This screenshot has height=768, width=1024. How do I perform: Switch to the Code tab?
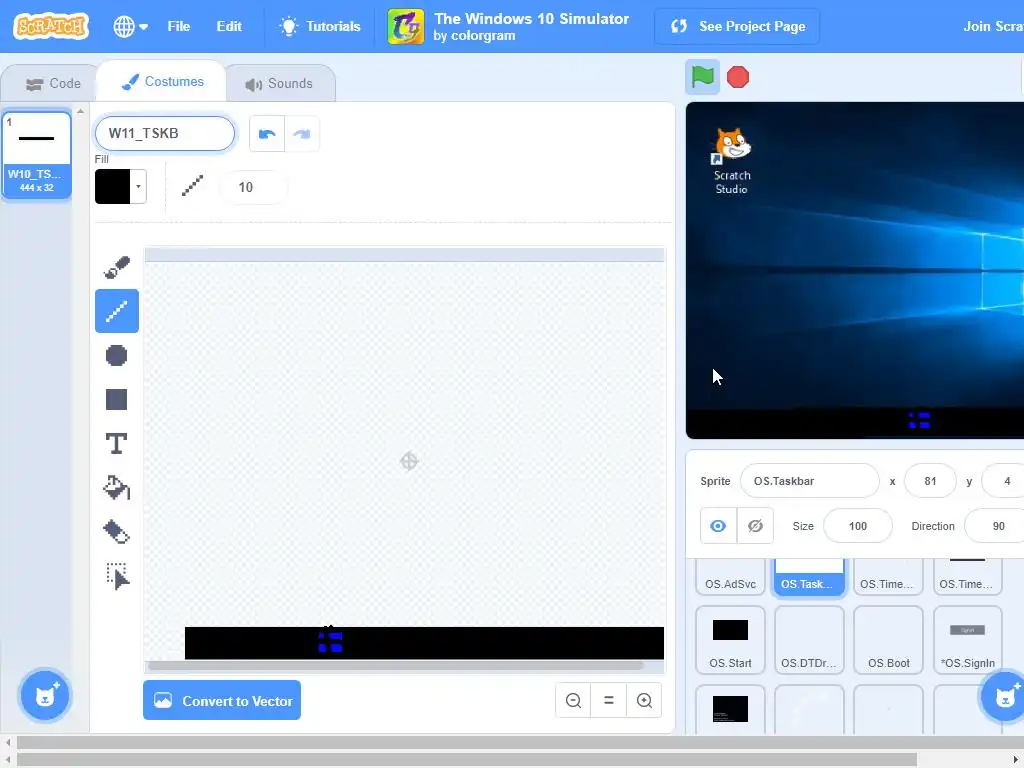53,84
